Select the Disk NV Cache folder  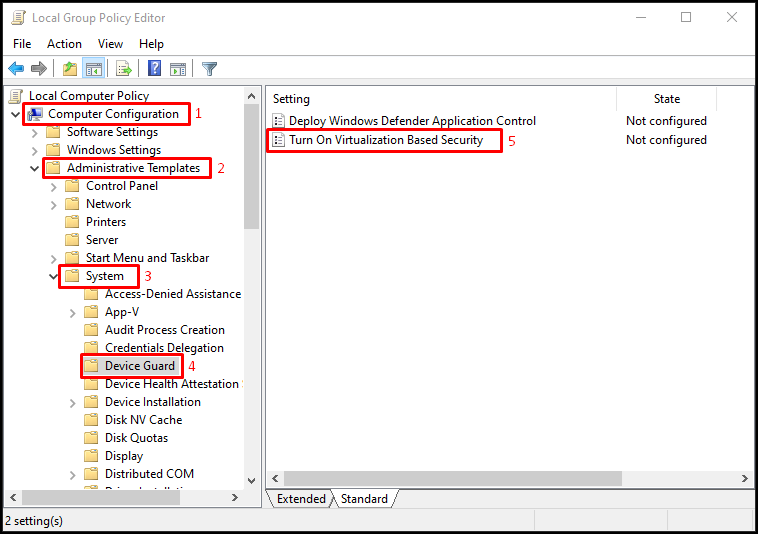144,420
